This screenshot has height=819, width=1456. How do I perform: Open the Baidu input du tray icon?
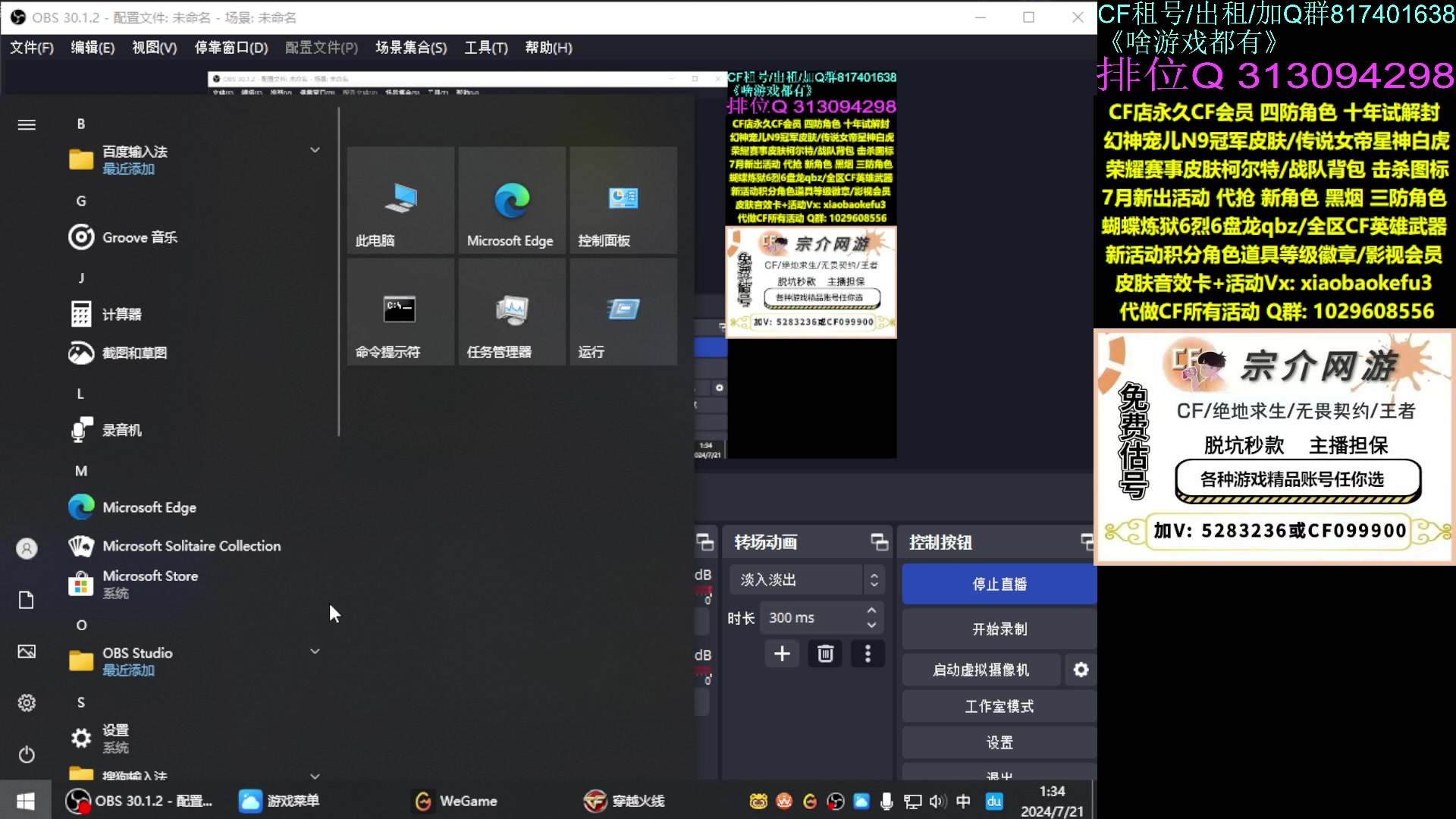click(x=994, y=802)
